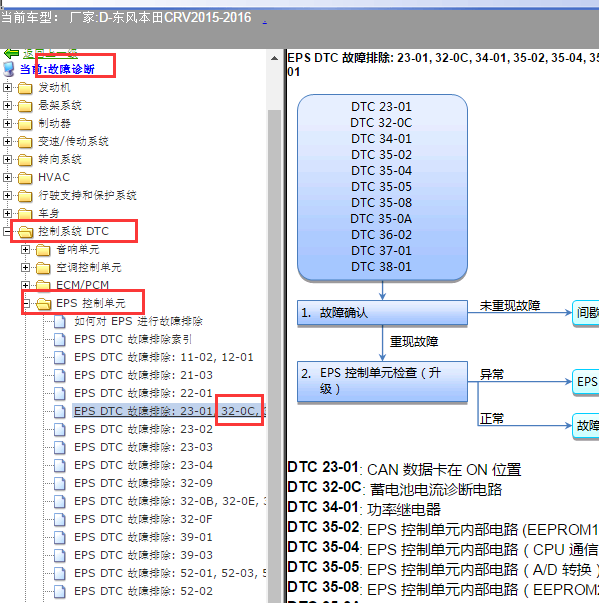Click the EPS 控制单元 open folder icon

44,304
